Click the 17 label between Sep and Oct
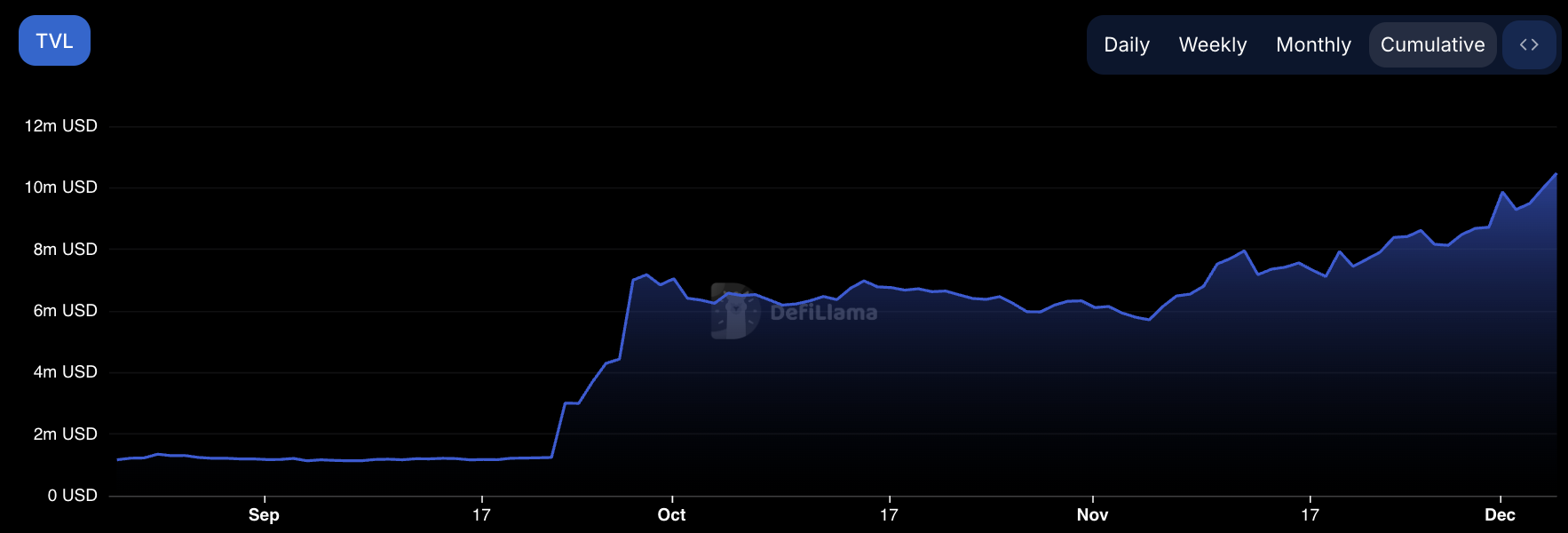Image resolution: width=1568 pixels, height=533 pixels. (481, 514)
